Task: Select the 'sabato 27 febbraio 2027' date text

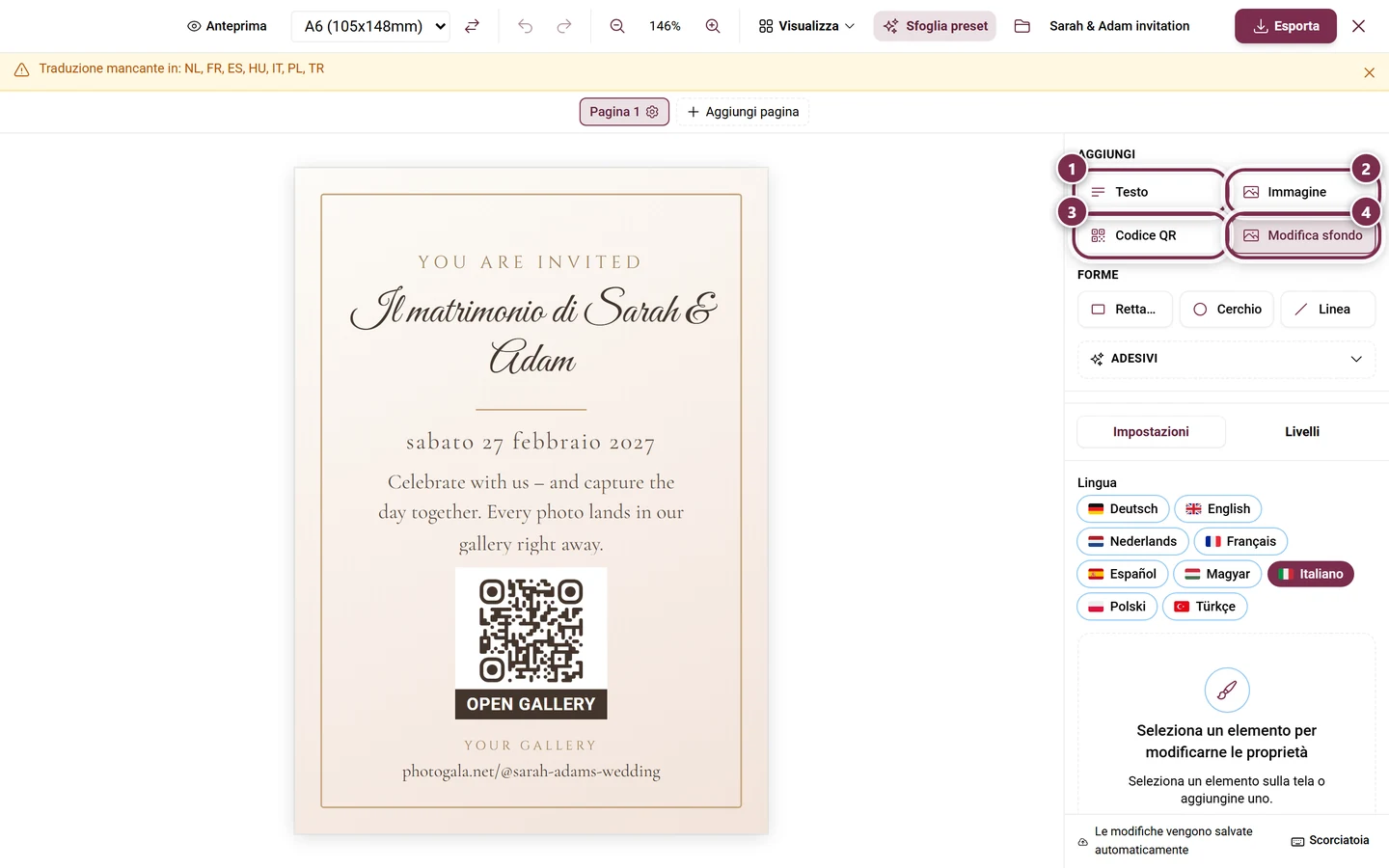Action: click(x=531, y=442)
